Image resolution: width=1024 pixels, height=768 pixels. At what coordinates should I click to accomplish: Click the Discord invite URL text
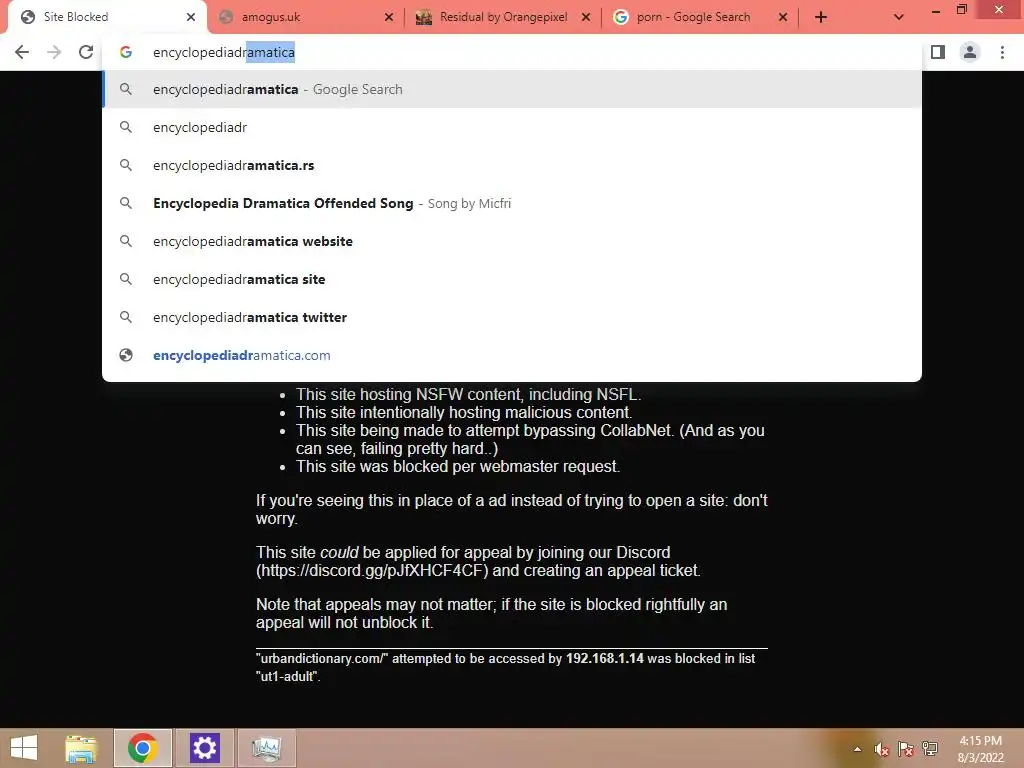pyautogui.click(x=372, y=571)
